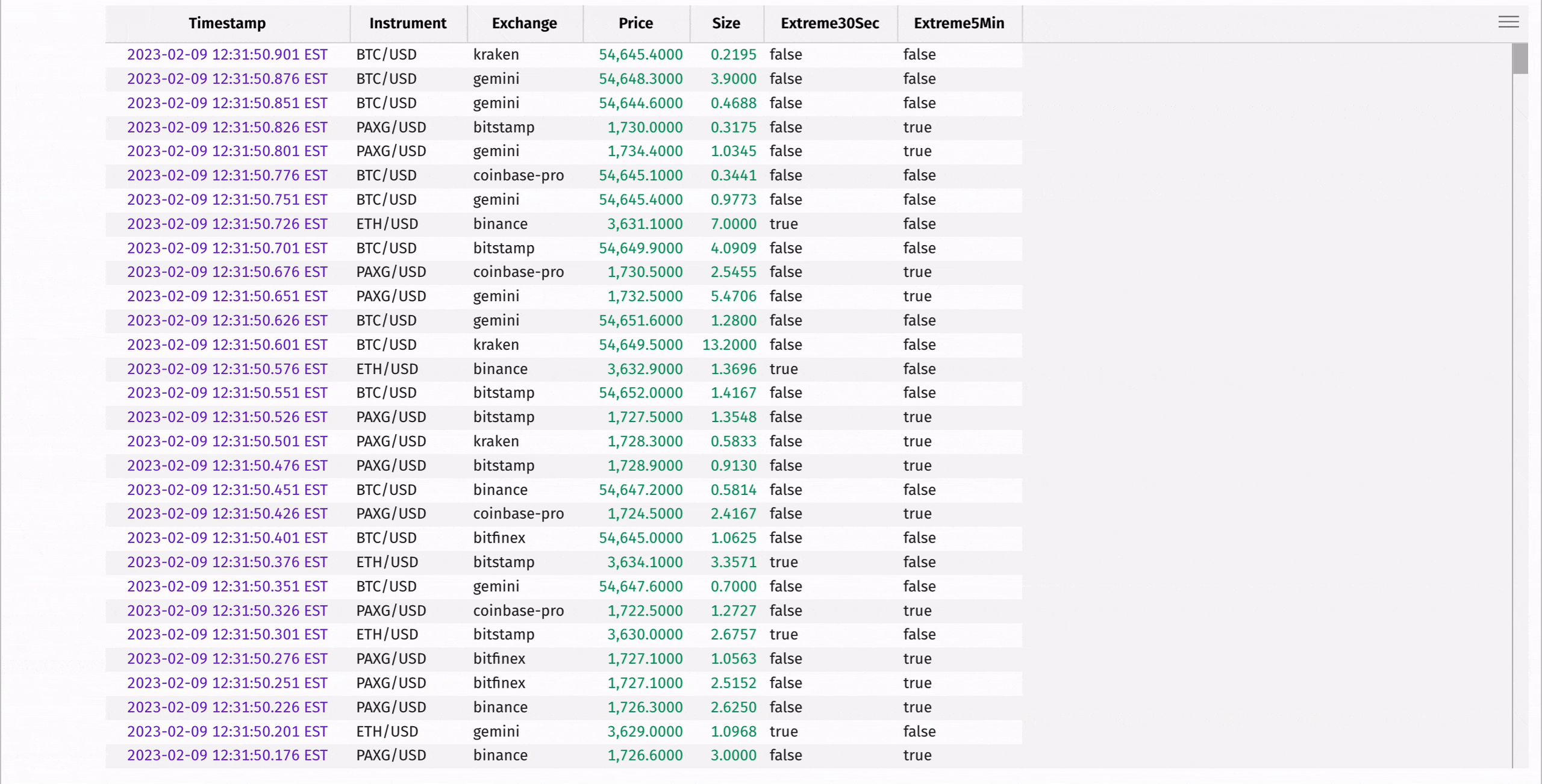Sort the table by the Timestamp column
The height and width of the screenshot is (784, 1542).
[227, 23]
